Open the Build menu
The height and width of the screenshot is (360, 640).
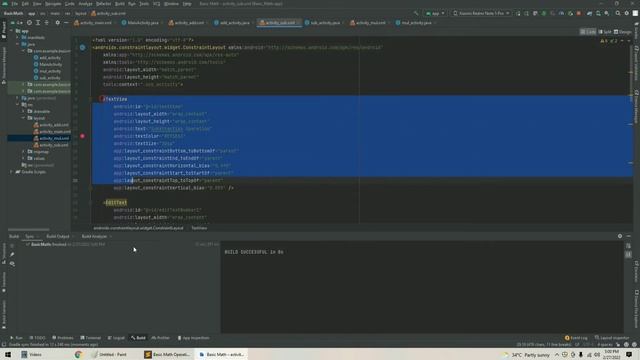[120, 4]
